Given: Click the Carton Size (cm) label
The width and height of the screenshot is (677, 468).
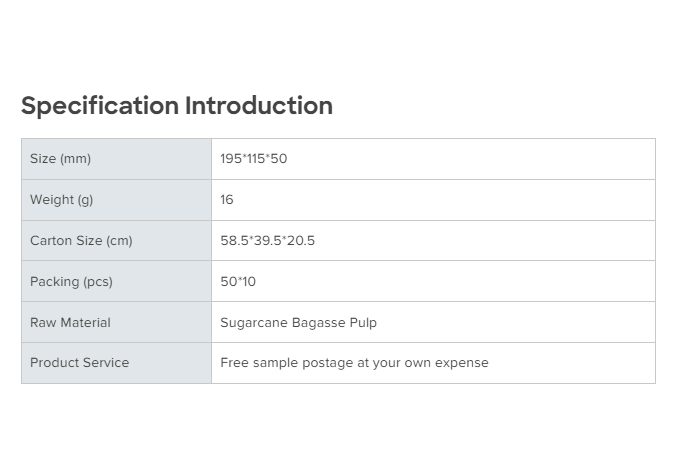Looking at the screenshot, I should pyautogui.click(x=81, y=241).
